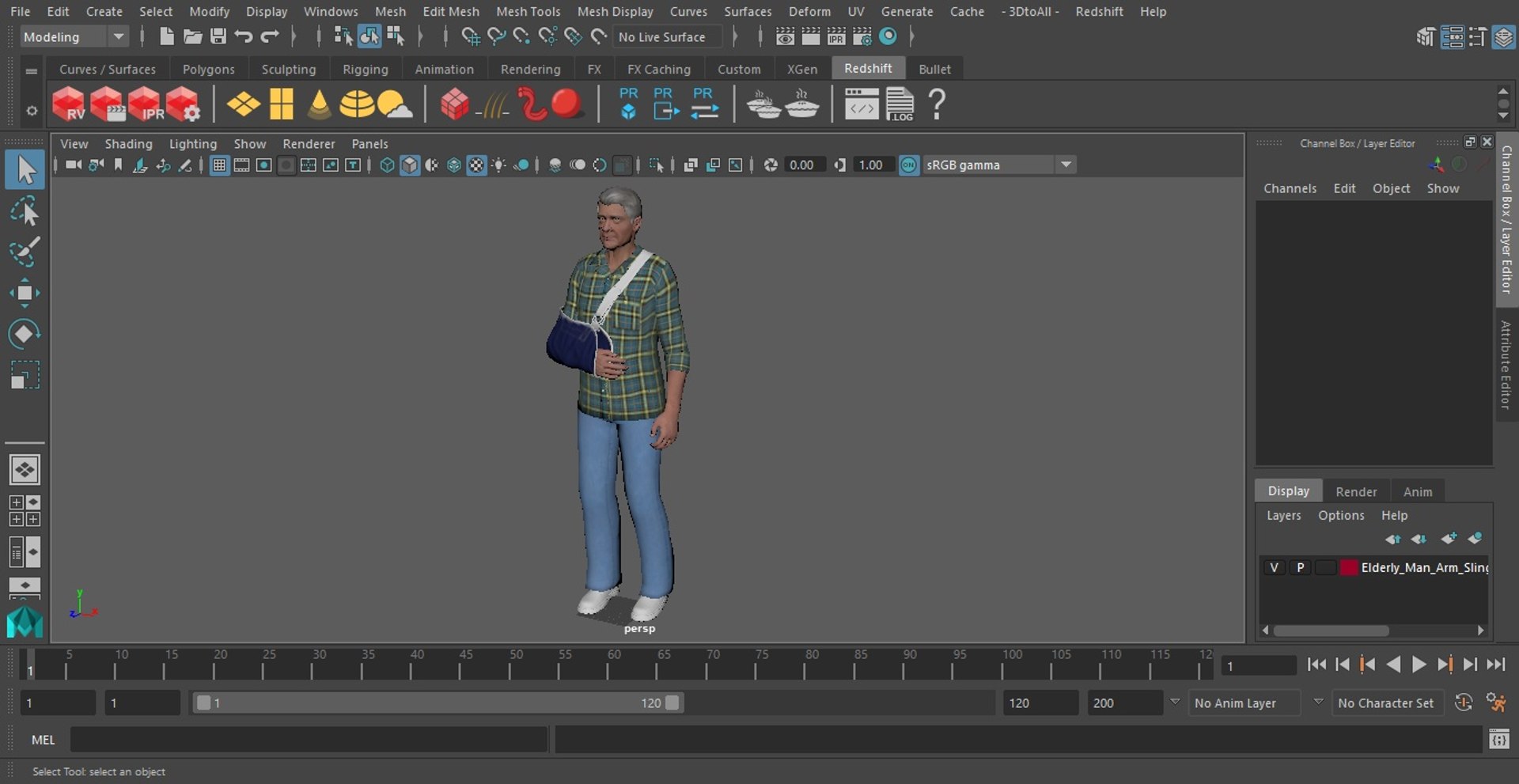The height and width of the screenshot is (784, 1519).
Task: Open Redshift RenderView (RV) icon
Action: click(x=69, y=104)
